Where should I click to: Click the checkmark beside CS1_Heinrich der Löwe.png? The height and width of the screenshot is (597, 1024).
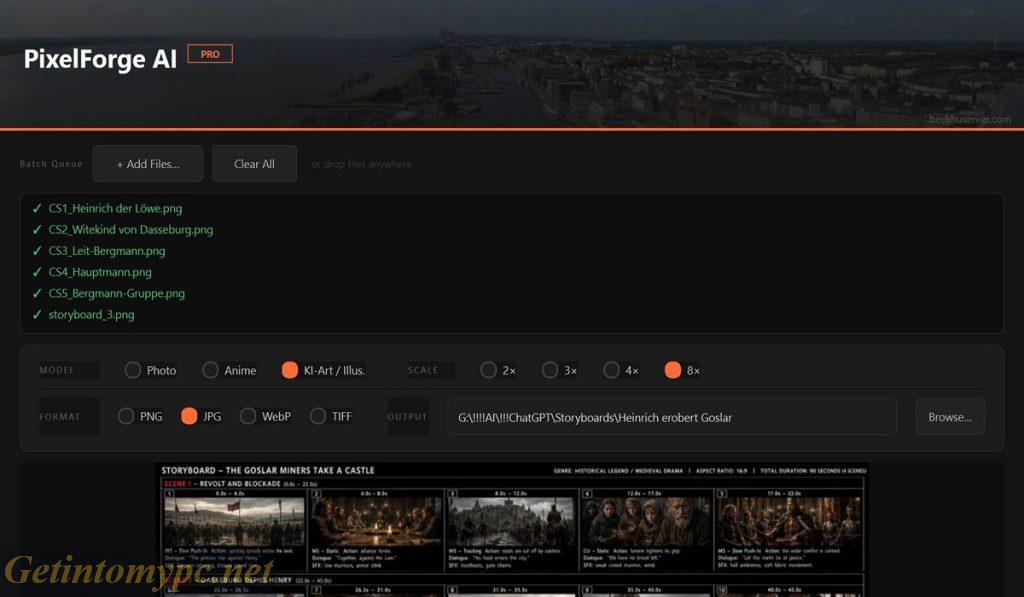tap(37, 208)
